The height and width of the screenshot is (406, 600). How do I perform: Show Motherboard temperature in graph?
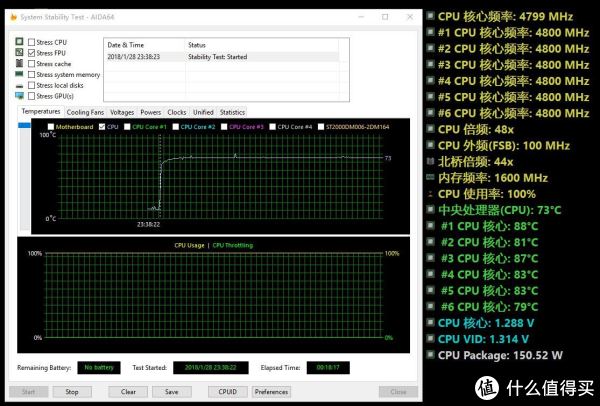tap(51, 127)
